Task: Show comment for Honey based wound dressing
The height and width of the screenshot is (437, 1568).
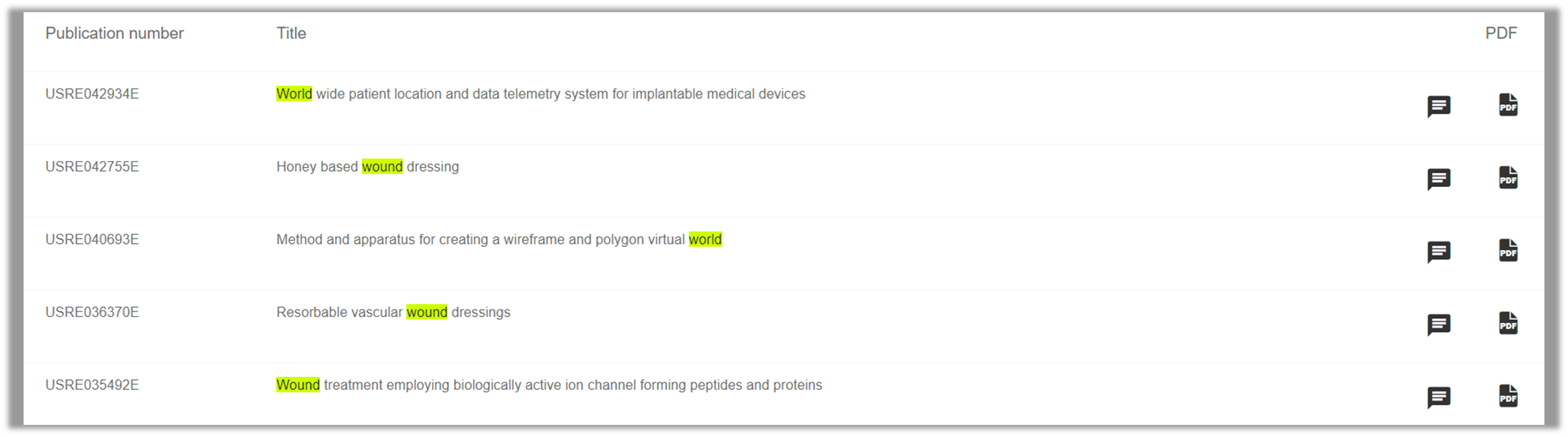Action: point(1438,179)
